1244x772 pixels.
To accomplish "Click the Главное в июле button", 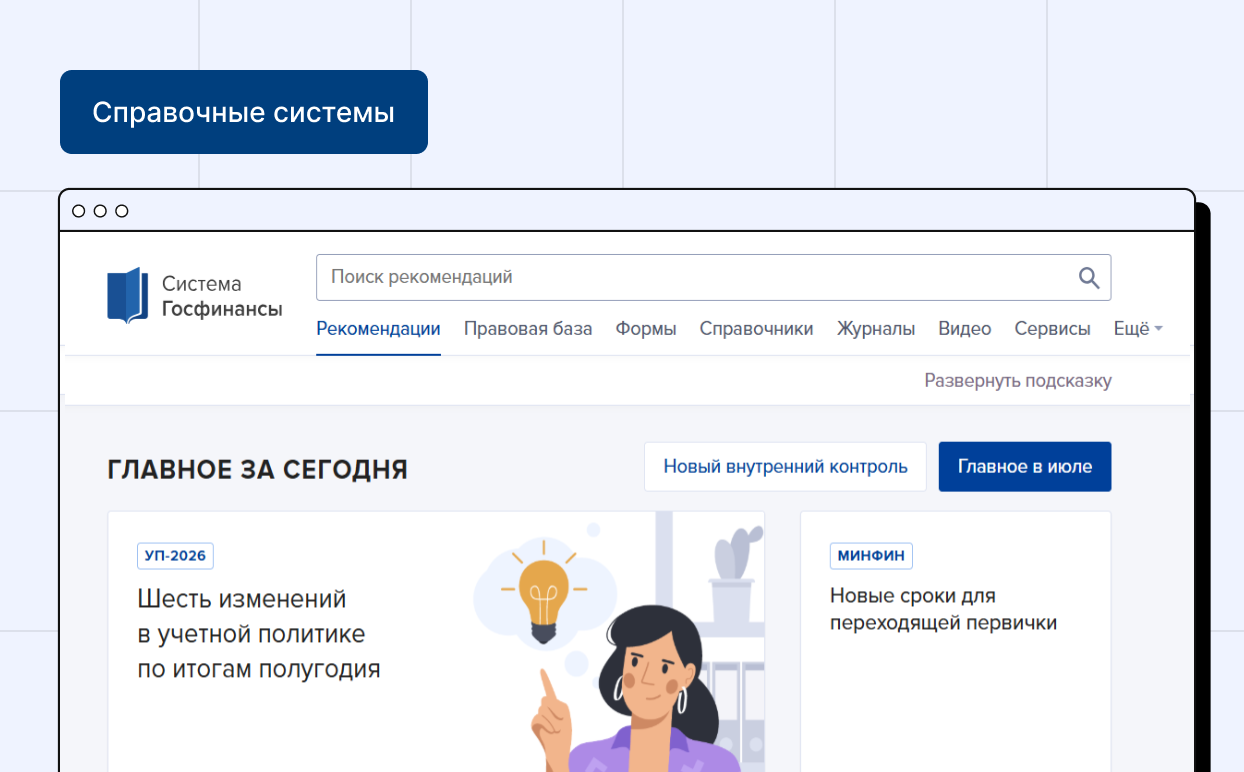I will (x=1025, y=467).
